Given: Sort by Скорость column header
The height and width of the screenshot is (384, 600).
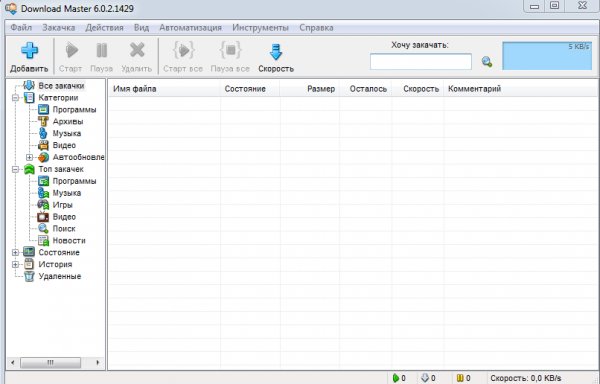Looking at the screenshot, I should 417,89.
